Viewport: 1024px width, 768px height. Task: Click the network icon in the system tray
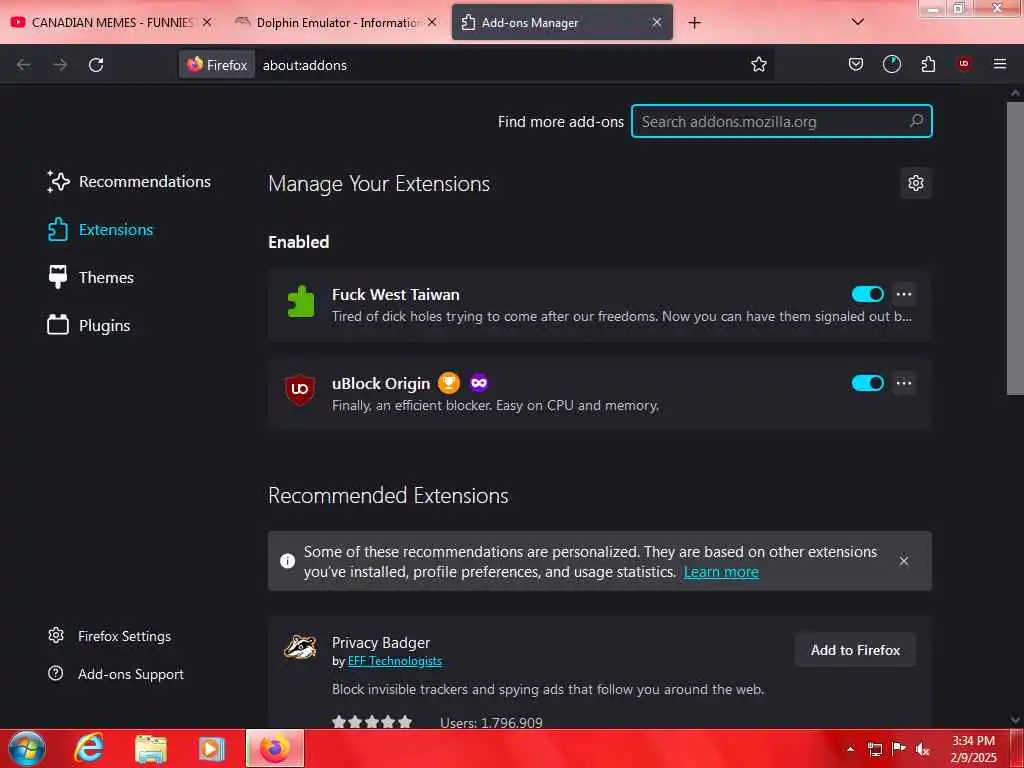[874, 749]
